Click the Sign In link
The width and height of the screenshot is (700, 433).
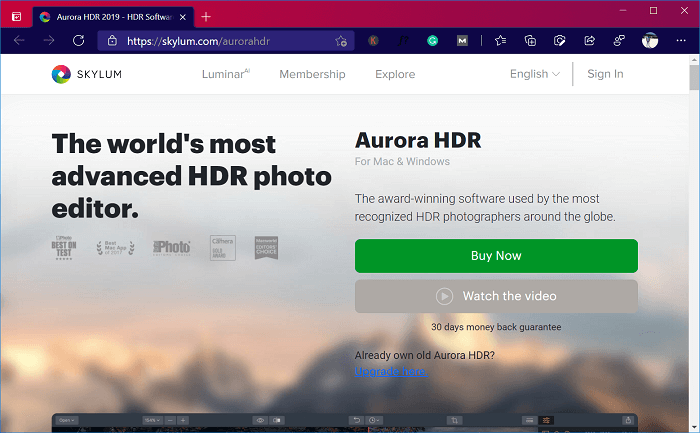pos(605,74)
